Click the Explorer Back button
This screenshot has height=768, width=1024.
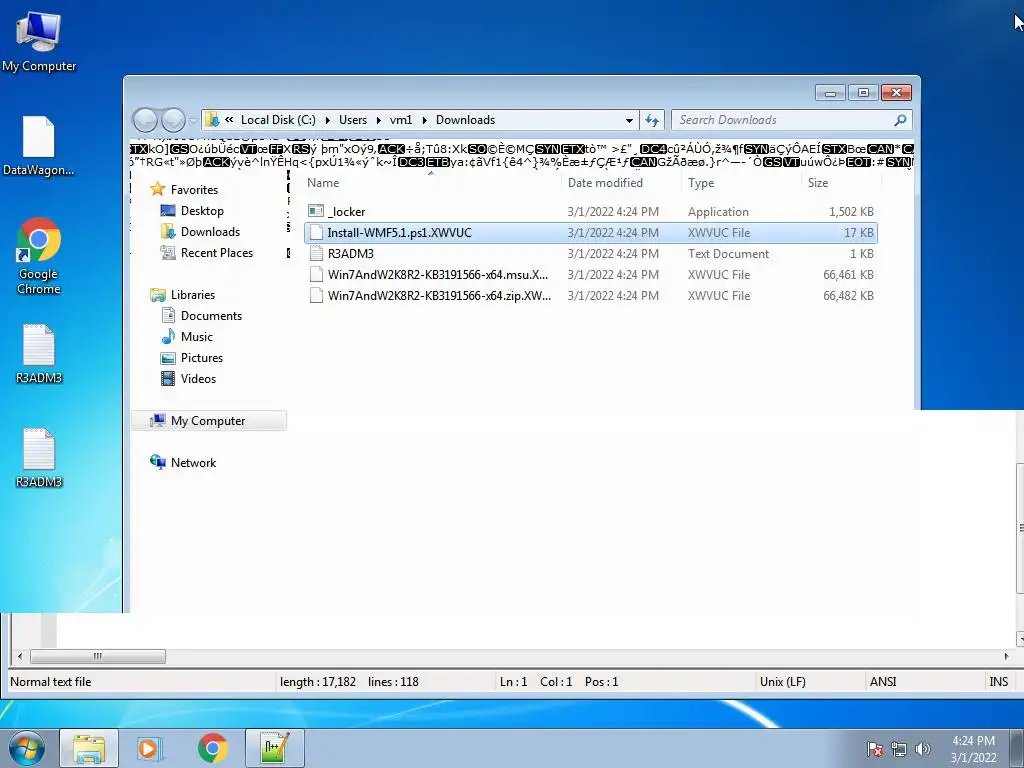145,120
